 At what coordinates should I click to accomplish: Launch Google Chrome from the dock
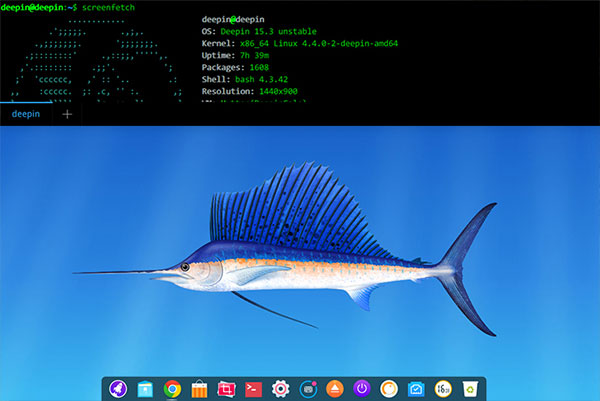172,389
